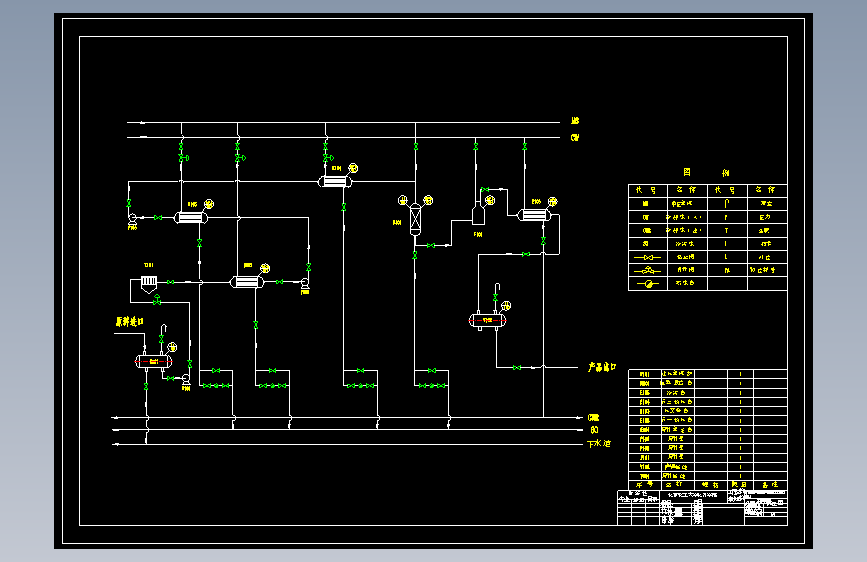The width and height of the screenshot is (867, 562).
Task: Select heat exchanger fed by top-left pump
Action: [191, 217]
